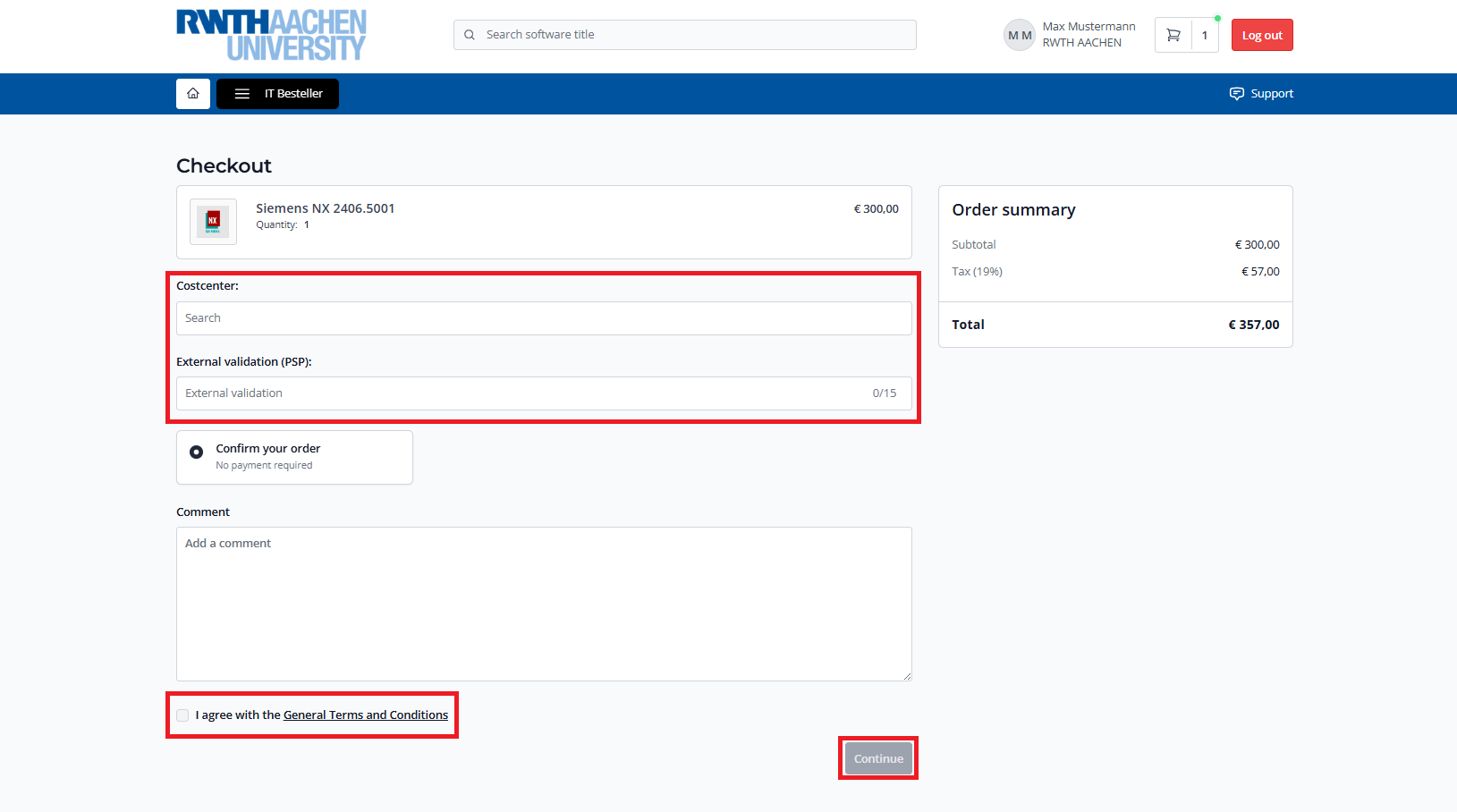Click the Siemens NX 2406.5001 product title

coord(325,208)
